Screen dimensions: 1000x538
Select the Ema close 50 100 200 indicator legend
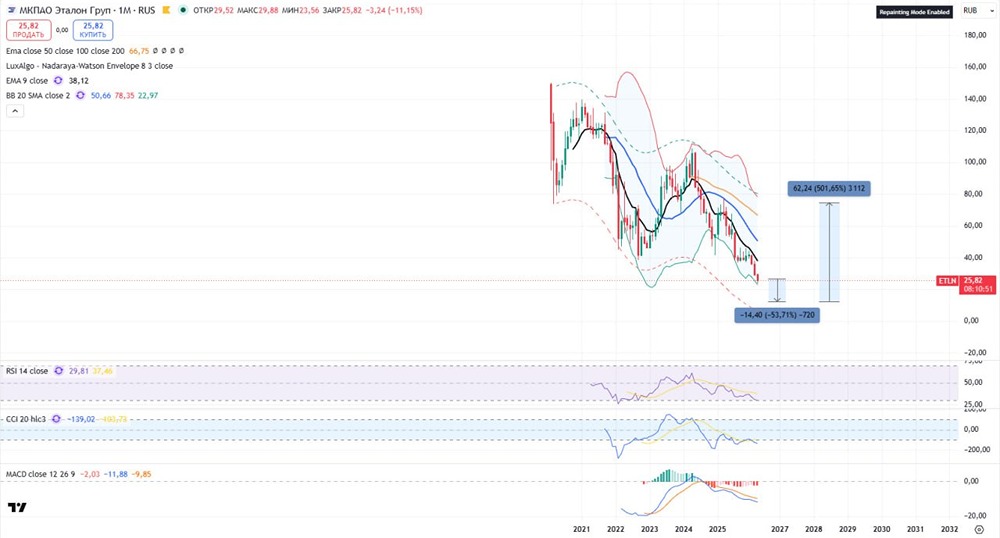(65, 51)
